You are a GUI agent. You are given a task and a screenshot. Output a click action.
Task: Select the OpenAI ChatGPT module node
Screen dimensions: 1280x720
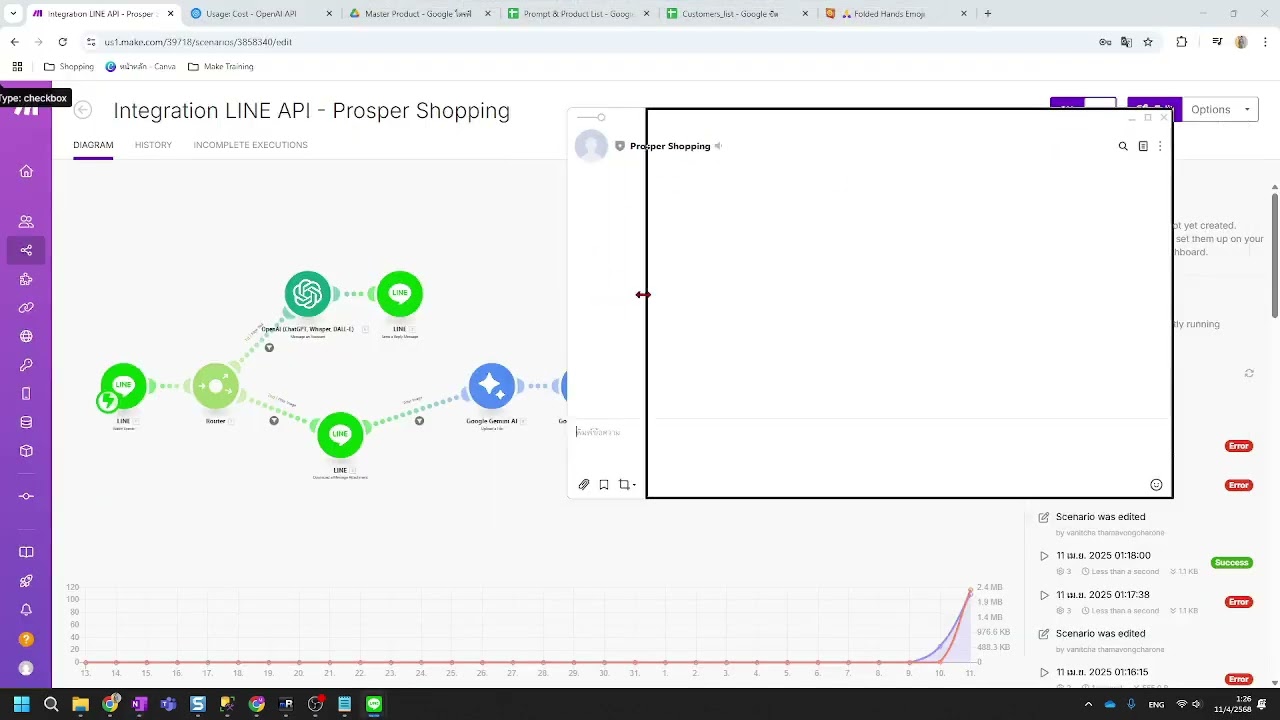point(307,294)
